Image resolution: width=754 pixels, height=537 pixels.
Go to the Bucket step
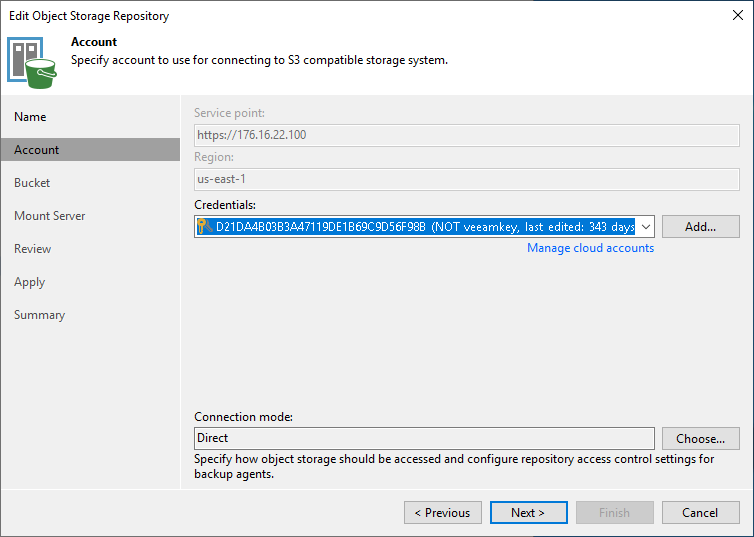coord(32,183)
